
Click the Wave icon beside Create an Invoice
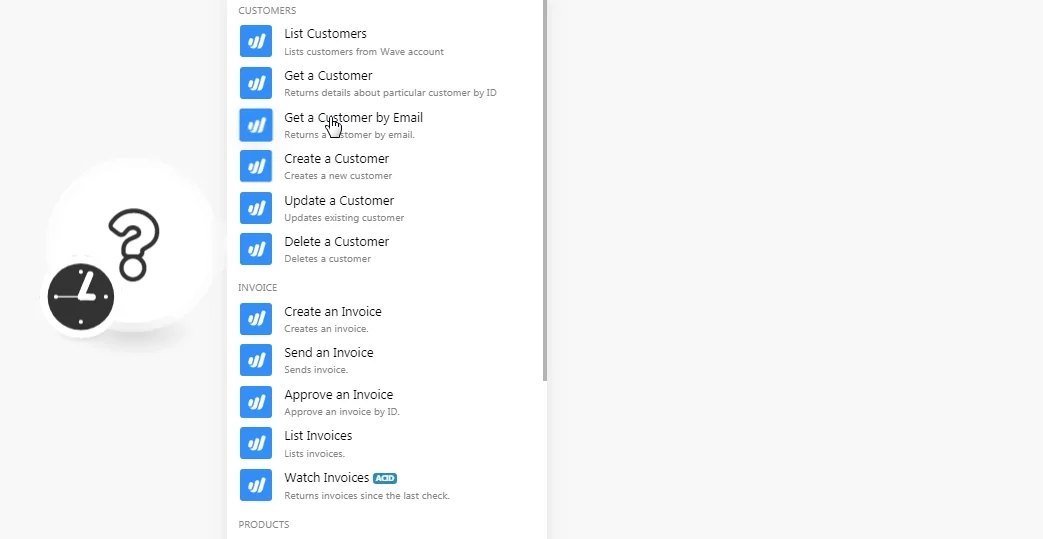tap(256, 319)
